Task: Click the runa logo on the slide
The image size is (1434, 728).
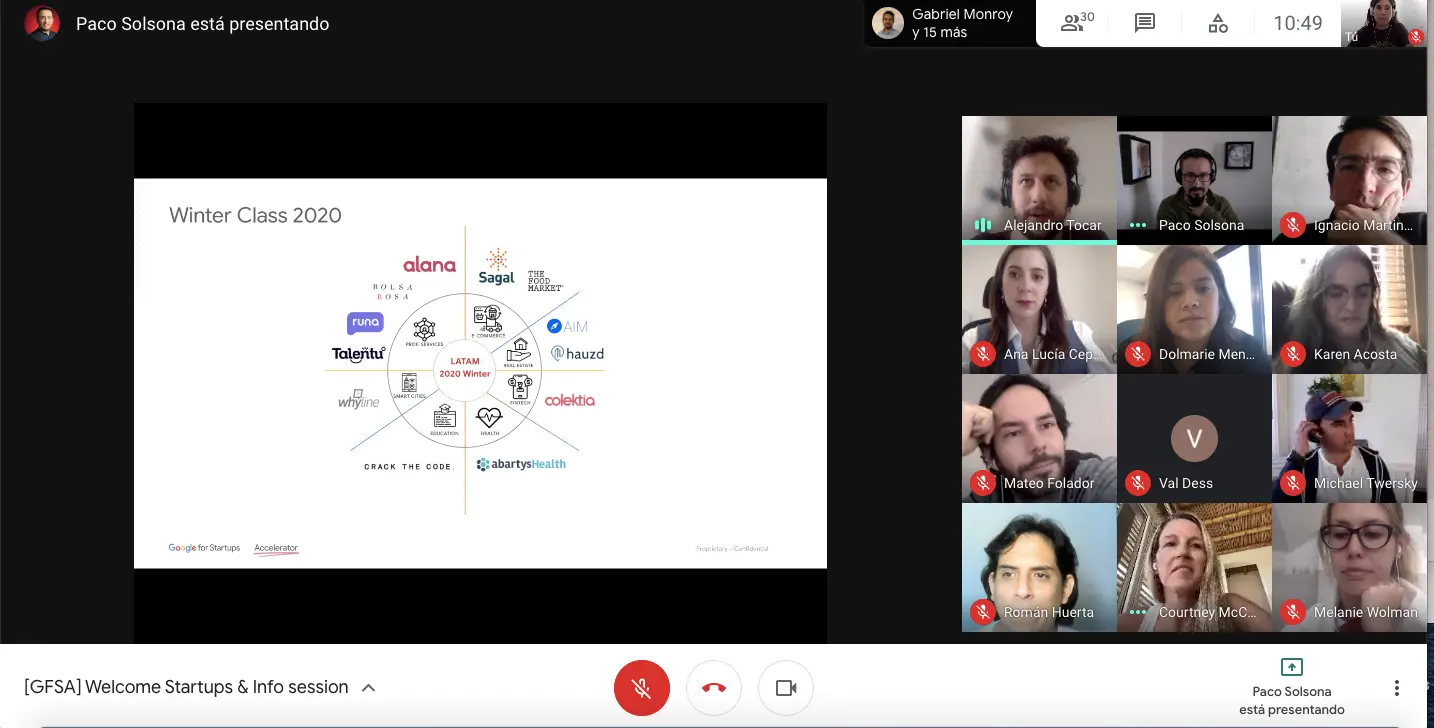Action: [x=365, y=323]
